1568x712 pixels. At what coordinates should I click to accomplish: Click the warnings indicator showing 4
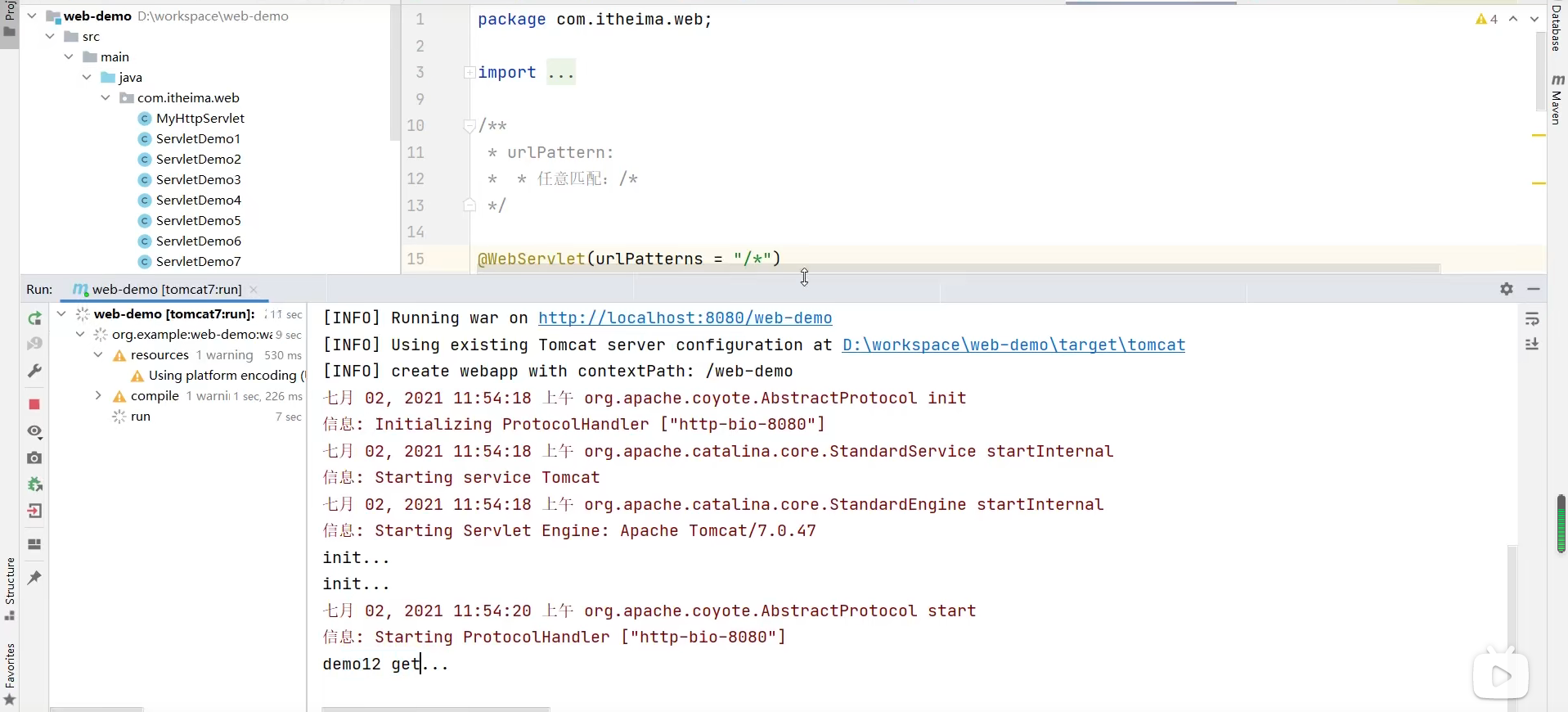coord(1487,19)
